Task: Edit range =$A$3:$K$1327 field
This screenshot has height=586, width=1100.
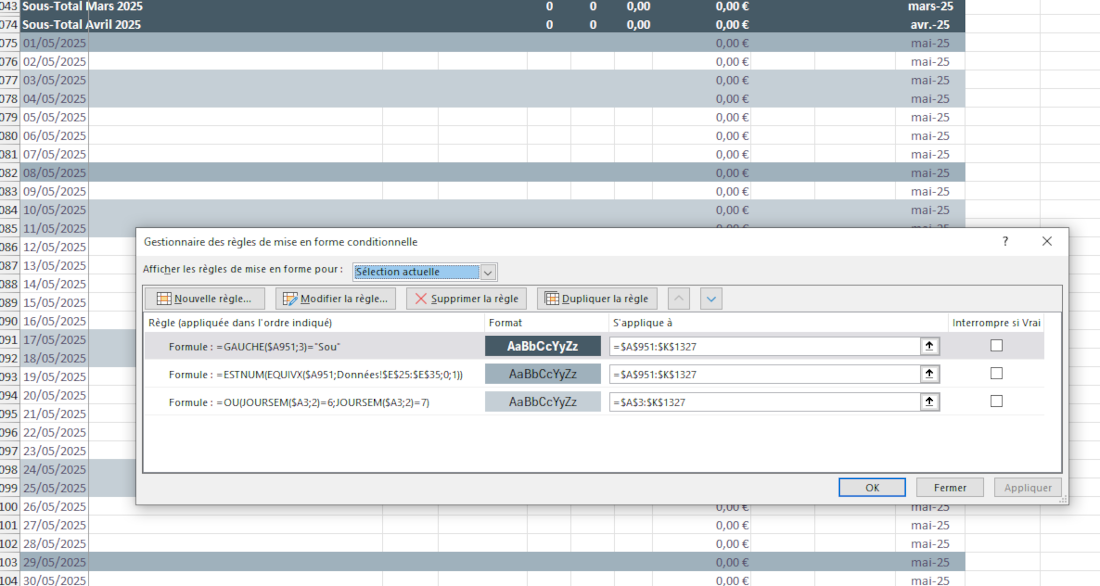Action: [765, 402]
